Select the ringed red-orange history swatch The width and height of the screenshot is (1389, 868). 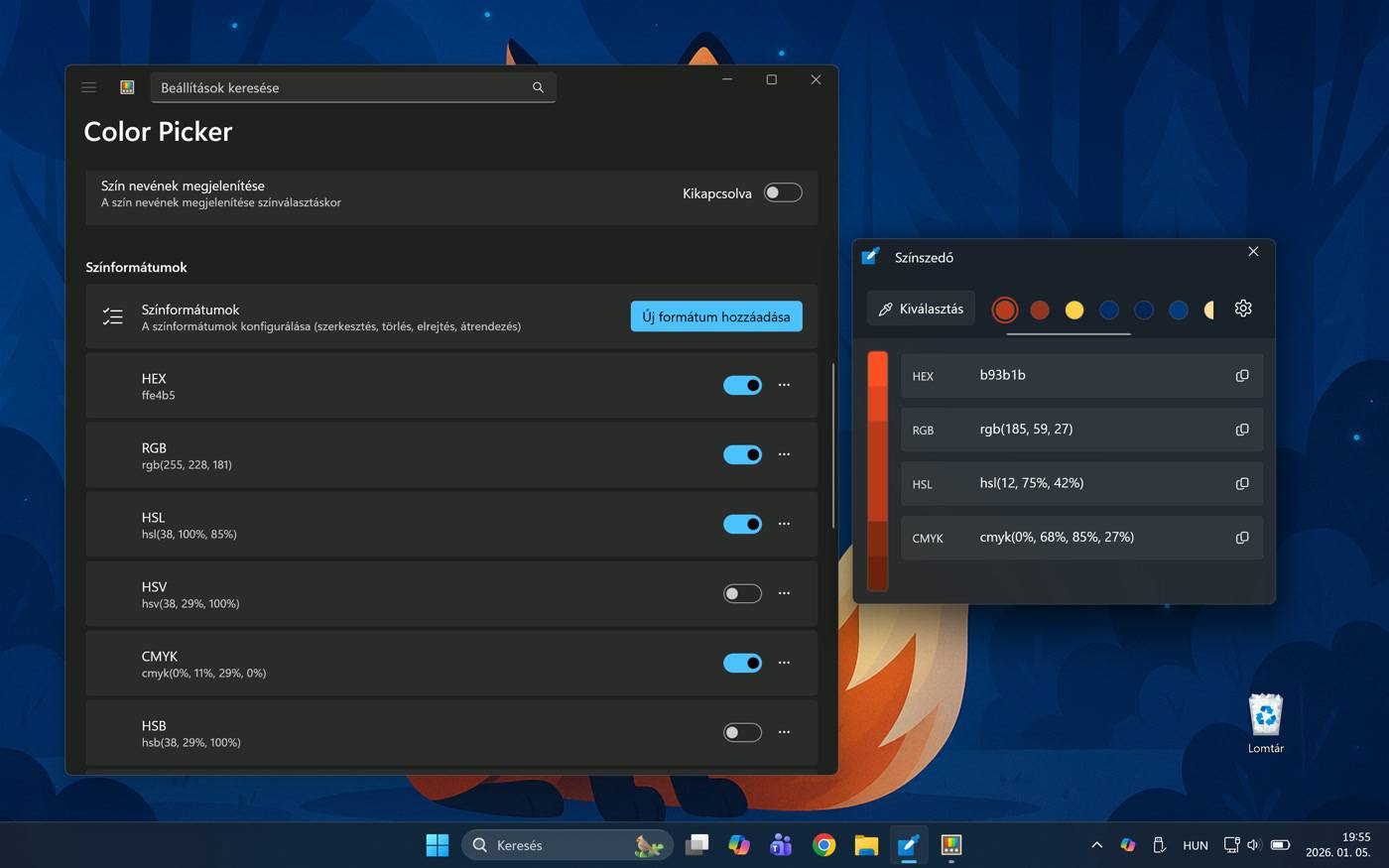click(x=1005, y=310)
